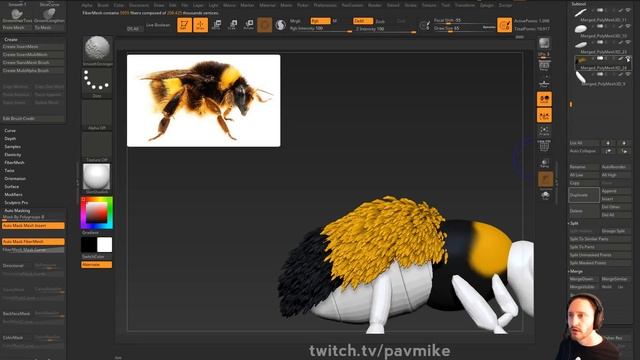
Task: Toggle the Transp transparency icon
Action: [x=545, y=163]
